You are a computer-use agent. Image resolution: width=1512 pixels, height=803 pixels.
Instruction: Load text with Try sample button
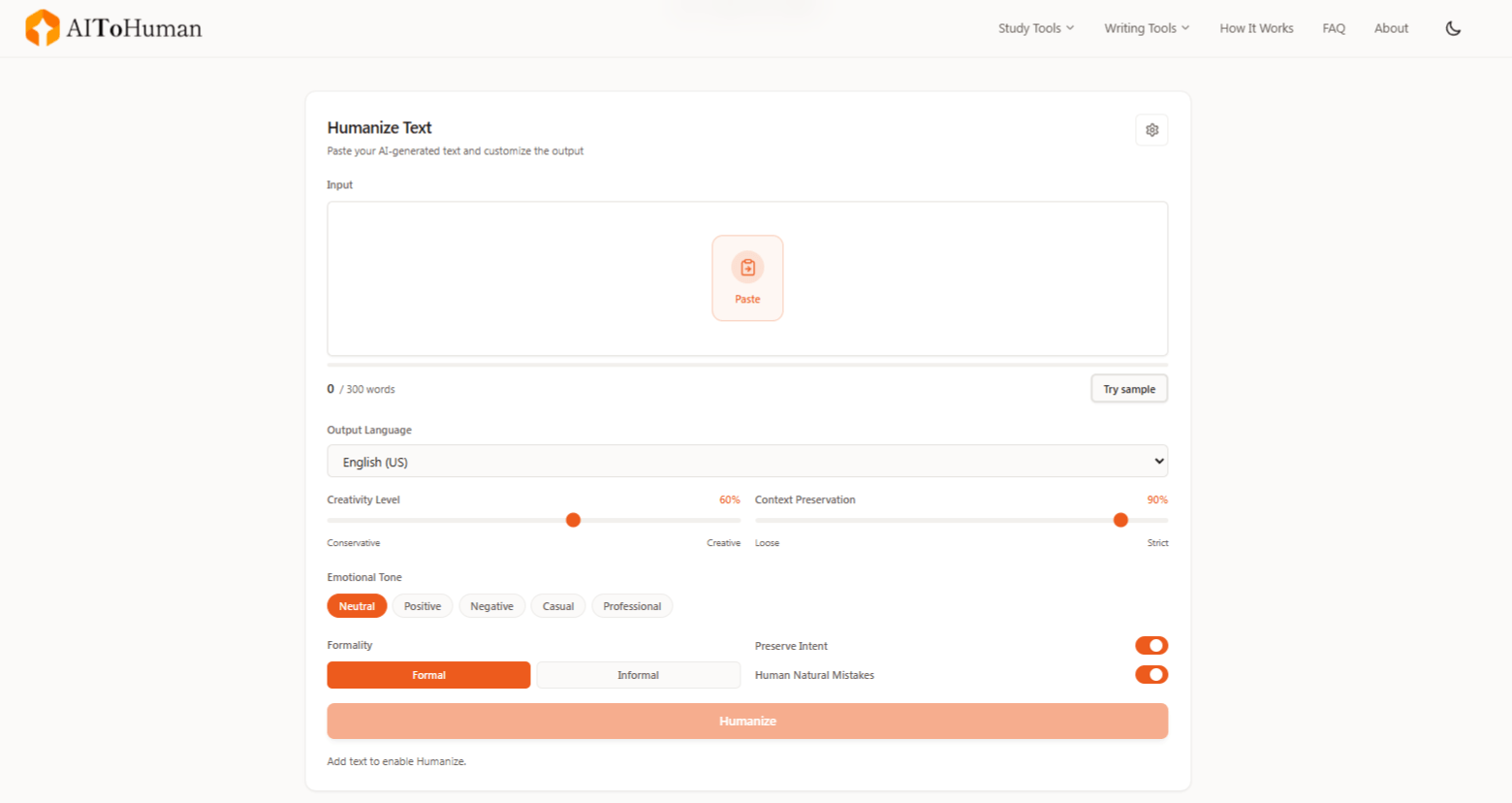(x=1129, y=389)
